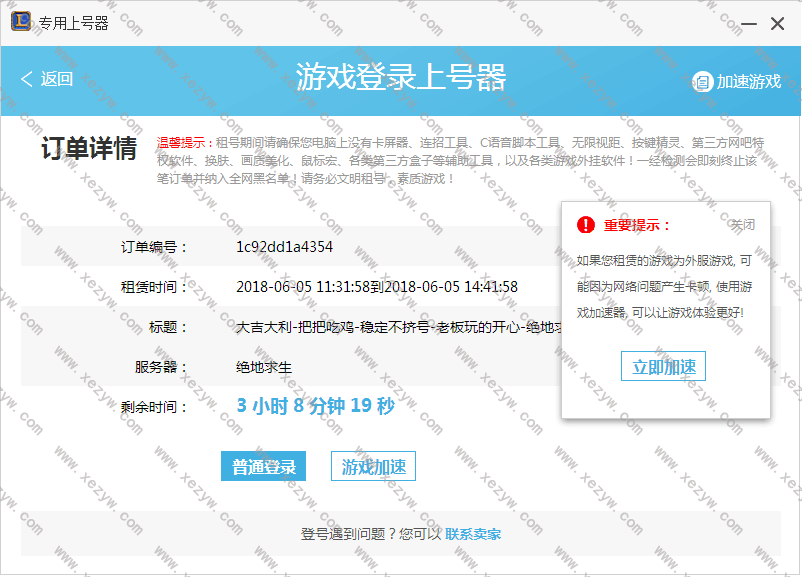Click the remaining time countdown in blue
The height and width of the screenshot is (577, 802).
tap(315, 406)
